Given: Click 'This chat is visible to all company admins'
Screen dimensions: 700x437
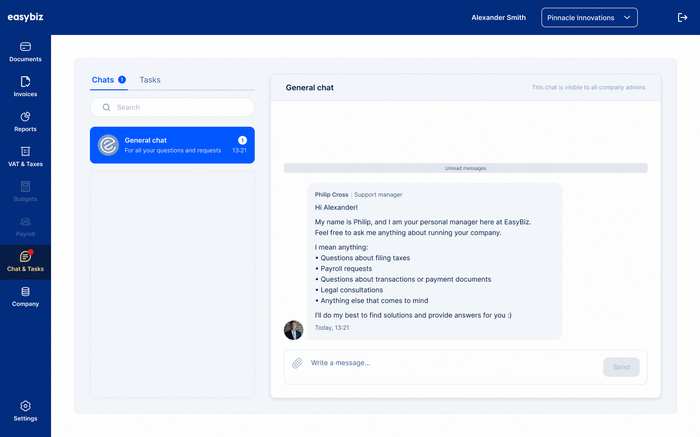Looking at the screenshot, I should pos(588,87).
